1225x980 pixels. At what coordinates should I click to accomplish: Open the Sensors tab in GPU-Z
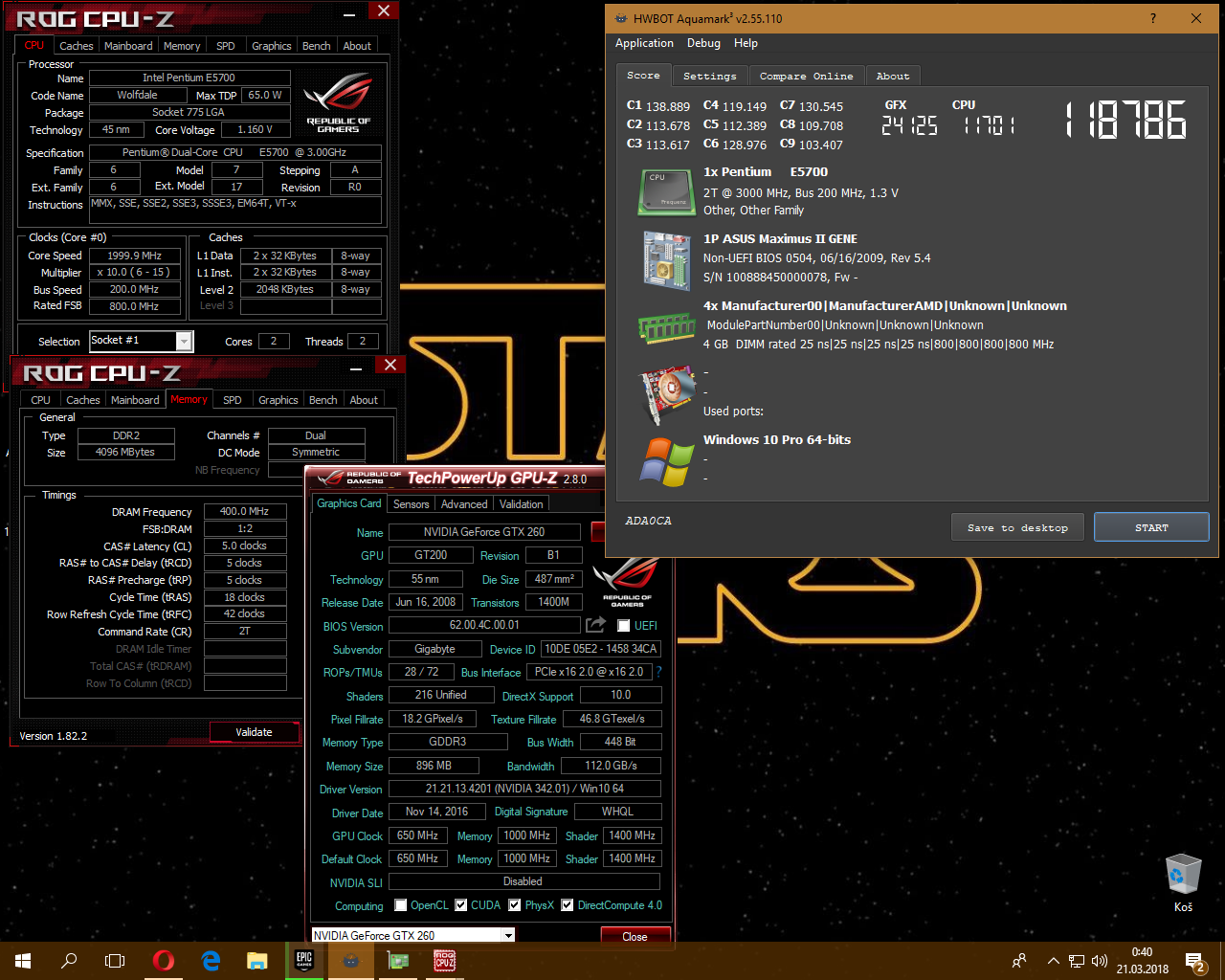point(412,503)
